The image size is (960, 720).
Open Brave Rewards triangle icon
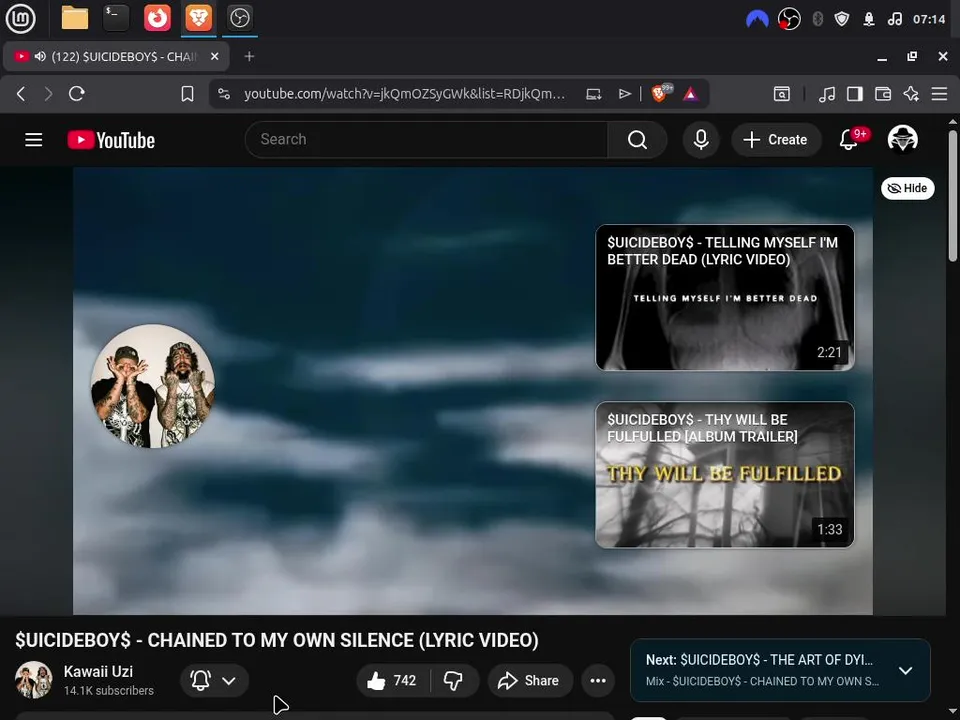click(691, 94)
